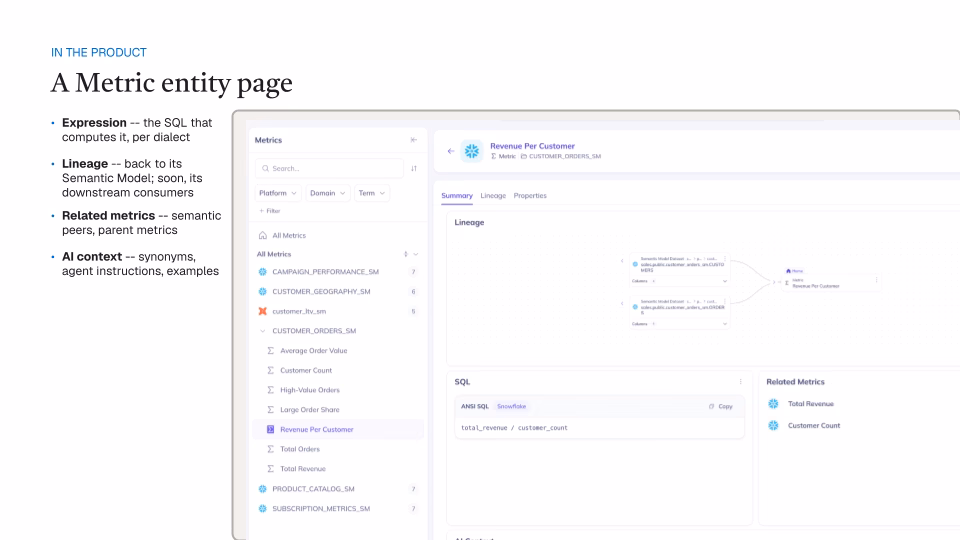Expand PRODUCT_CATALOG_SM semantic model
The width and height of the screenshot is (960, 540).
tap(313, 489)
